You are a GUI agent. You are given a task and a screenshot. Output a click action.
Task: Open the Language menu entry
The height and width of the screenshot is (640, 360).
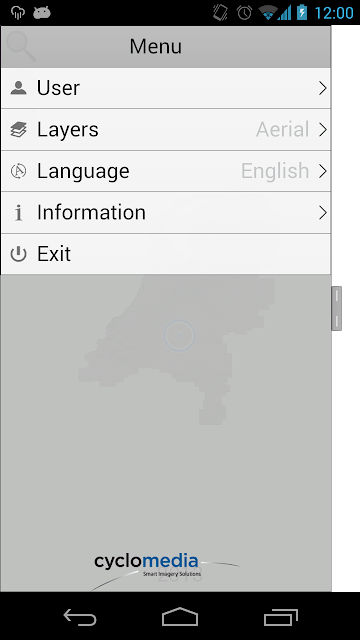166,171
